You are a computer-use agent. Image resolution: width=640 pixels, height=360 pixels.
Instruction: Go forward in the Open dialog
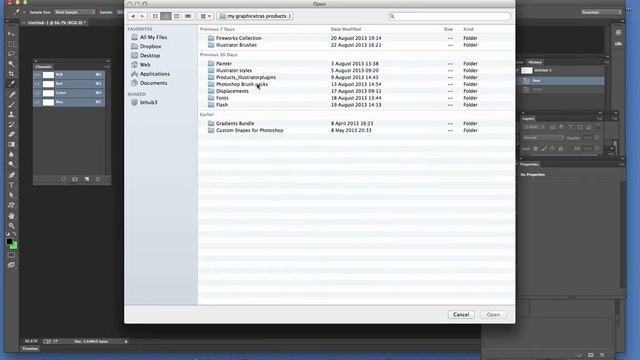142,16
